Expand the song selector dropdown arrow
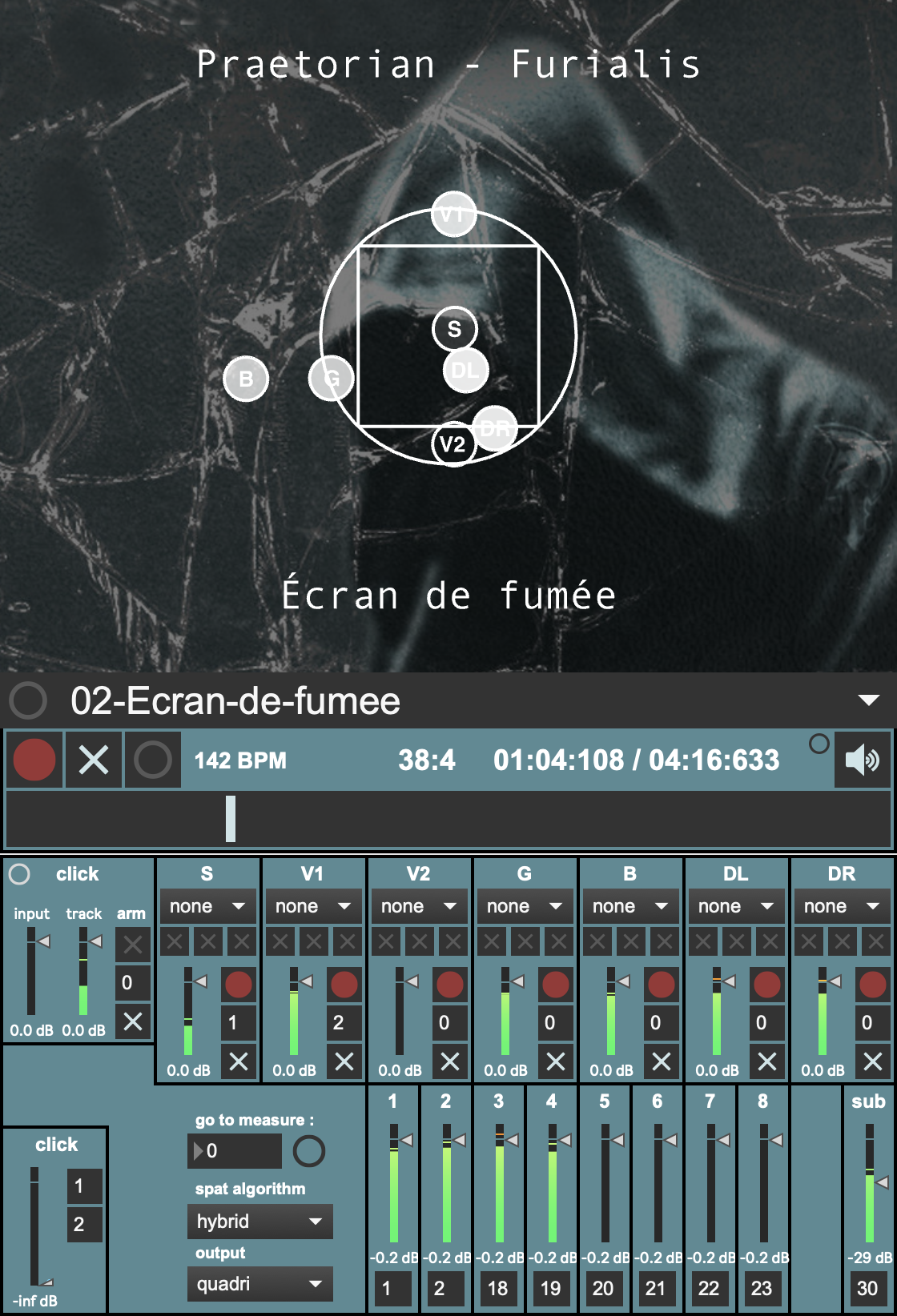The height and width of the screenshot is (1316, 897). pyautogui.click(x=868, y=700)
